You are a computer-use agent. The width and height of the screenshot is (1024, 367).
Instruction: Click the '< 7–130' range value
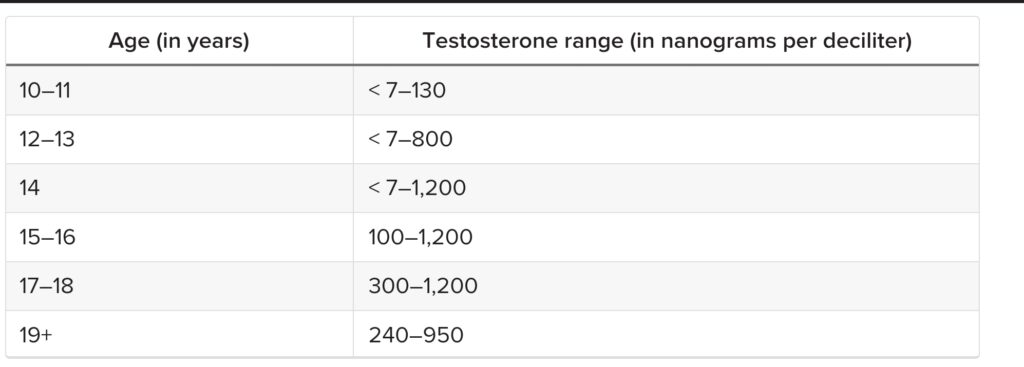point(407,90)
